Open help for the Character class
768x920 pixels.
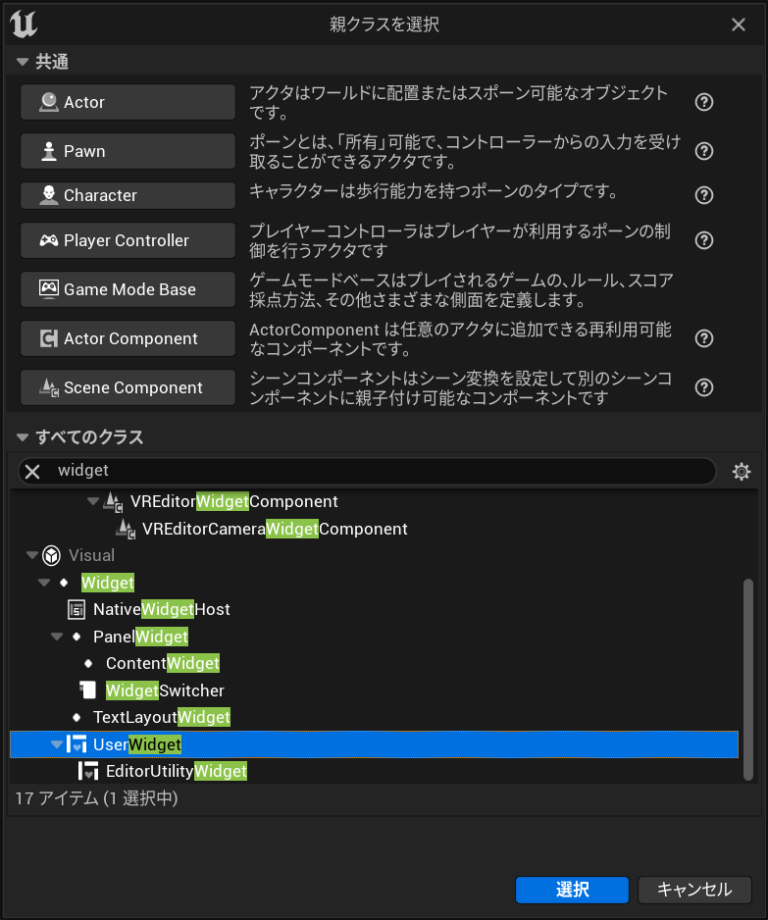click(704, 195)
